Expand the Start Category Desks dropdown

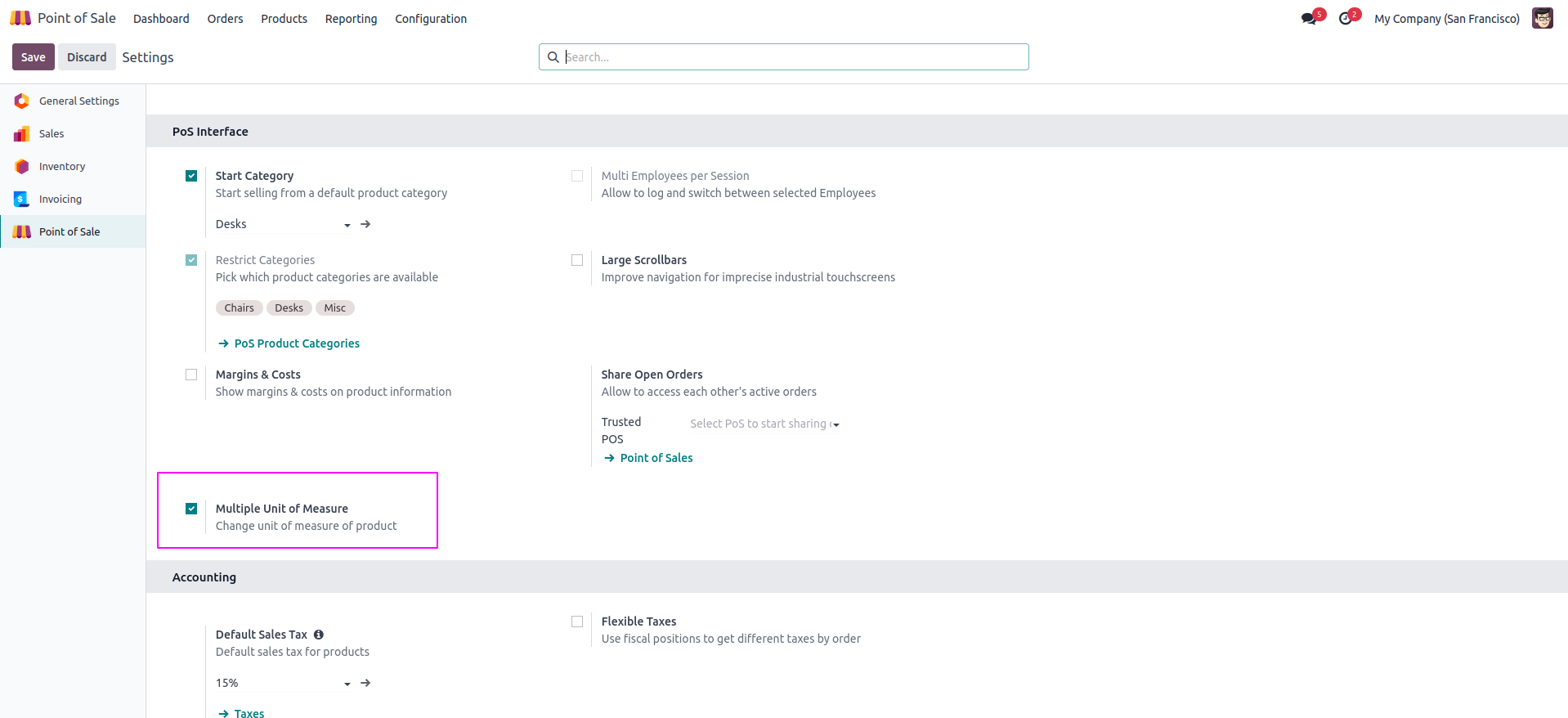point(282,224)
